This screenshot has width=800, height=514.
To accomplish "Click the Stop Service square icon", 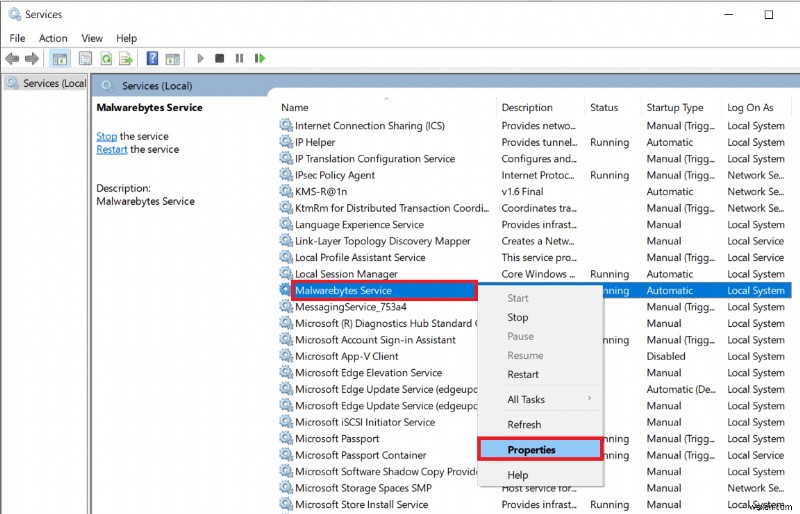I will pos(219,58).
